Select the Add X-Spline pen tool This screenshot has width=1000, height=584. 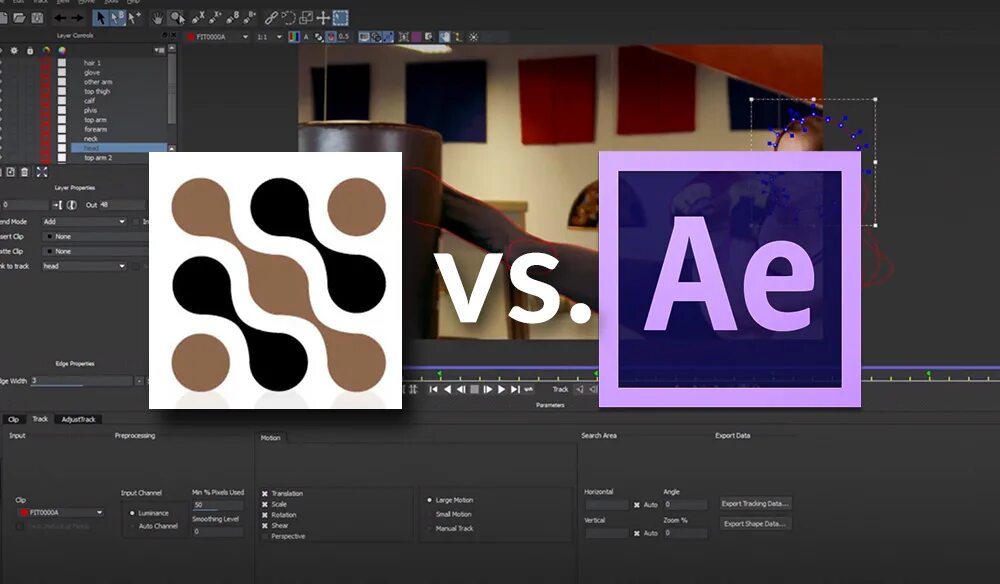point(216,18)
